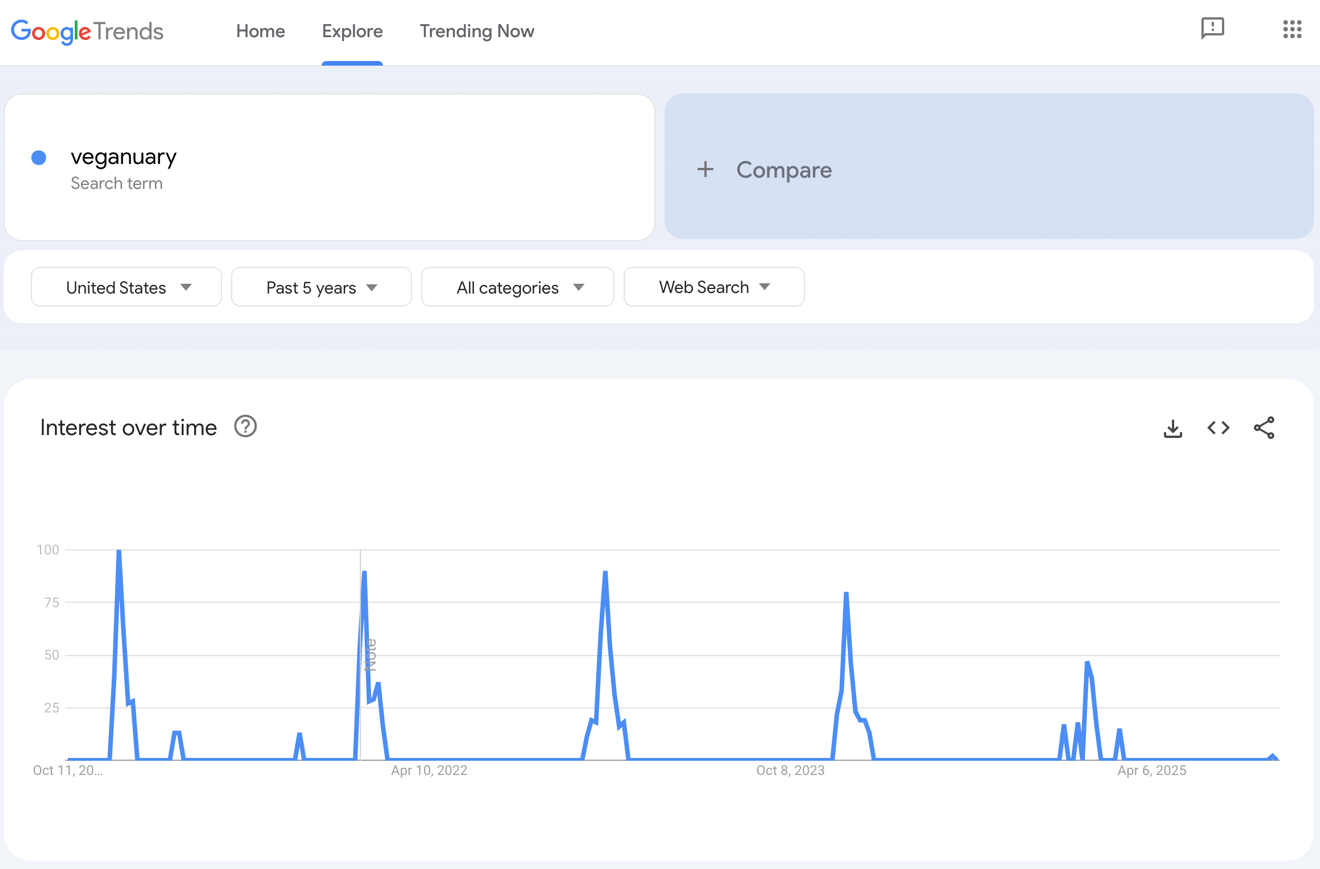Open the embed code view
This screenshot has height=869, width=1320.
coord(1218,428)
